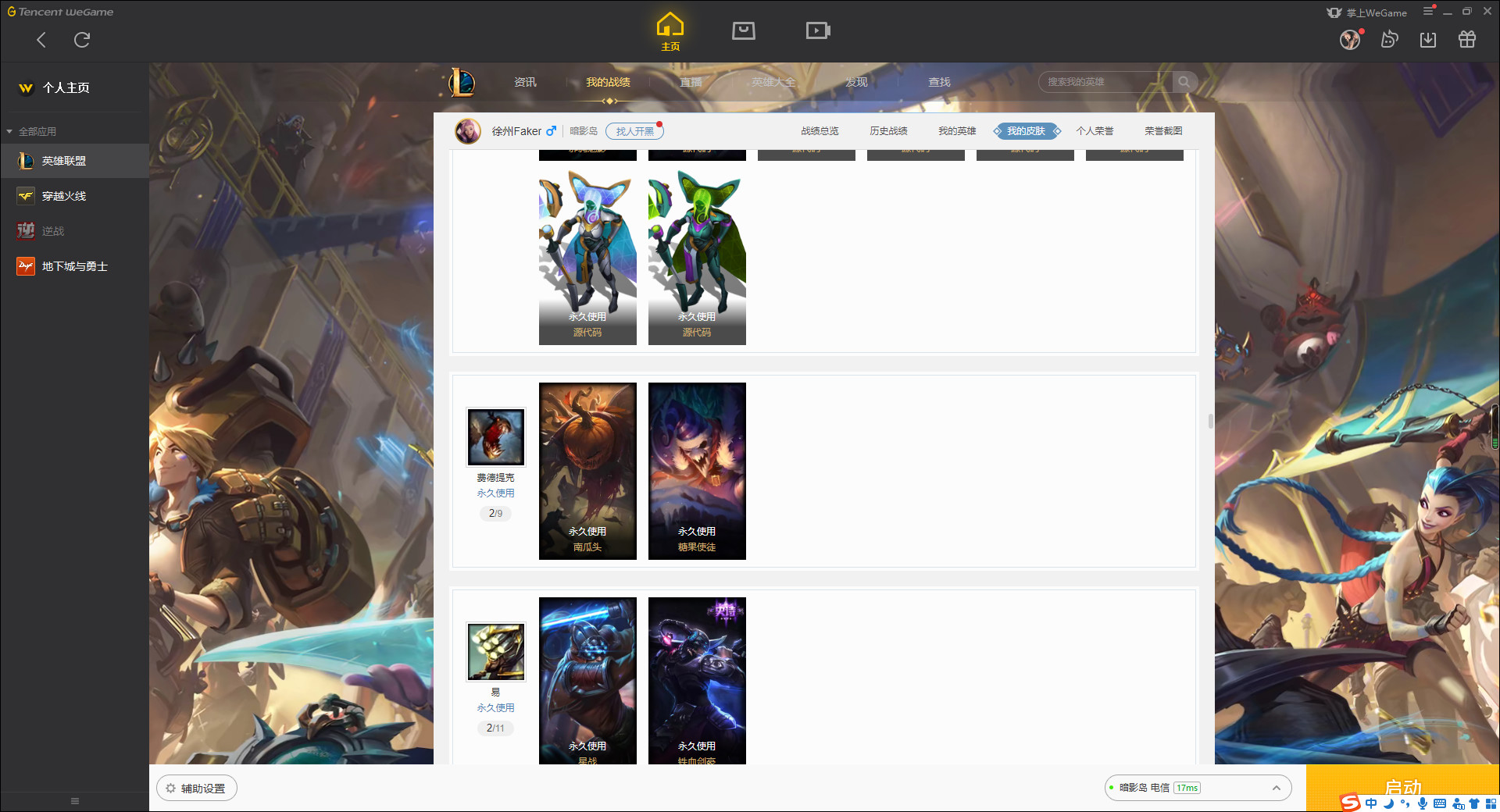
Task: Open the download manager icon
Action: pyautogui.click(x=1428, y=40)
